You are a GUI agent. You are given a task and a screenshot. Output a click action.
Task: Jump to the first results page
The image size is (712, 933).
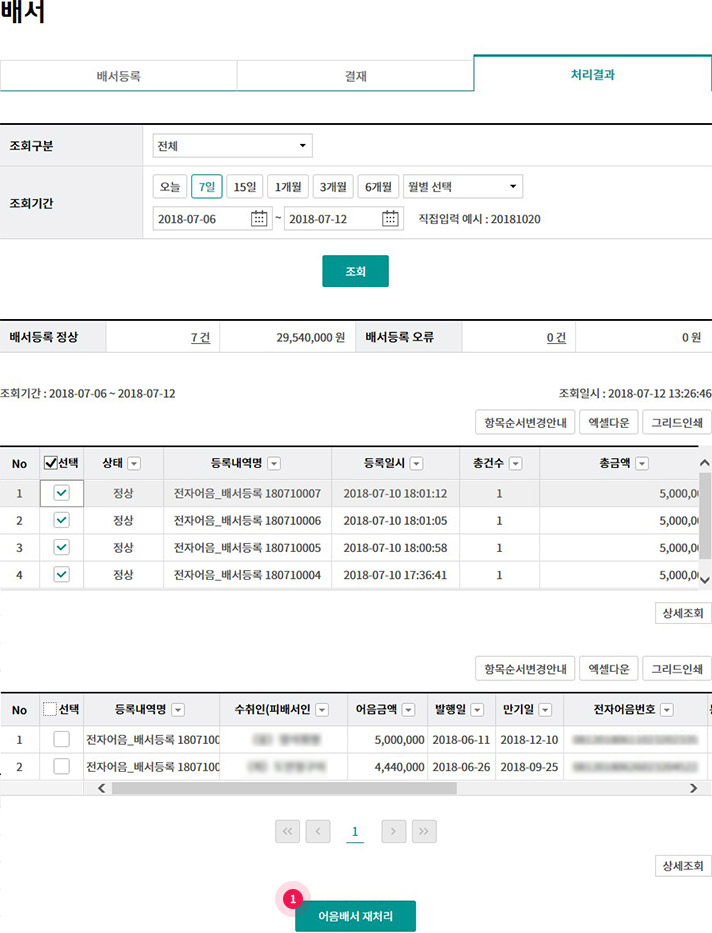coord(287,831)
